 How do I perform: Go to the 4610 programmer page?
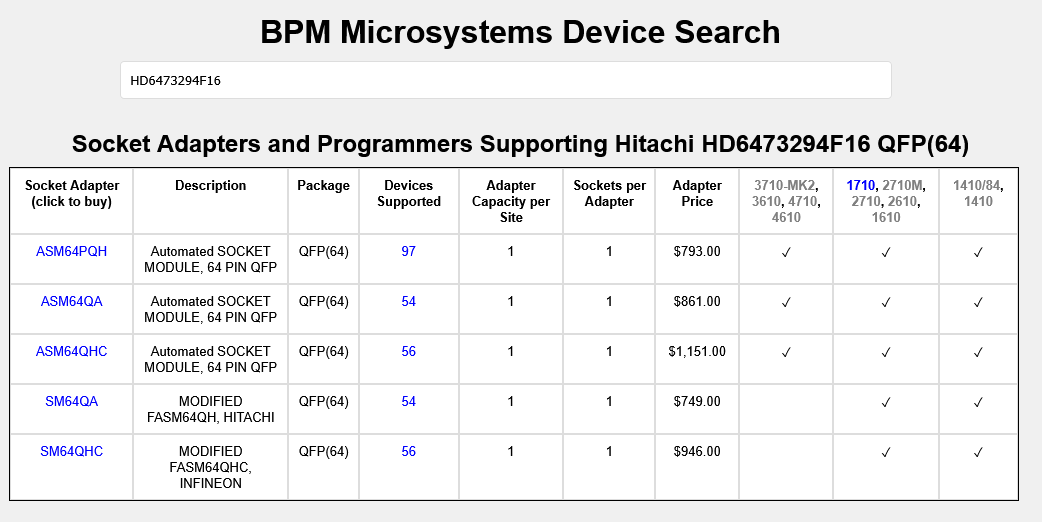[x=786, y=217]
